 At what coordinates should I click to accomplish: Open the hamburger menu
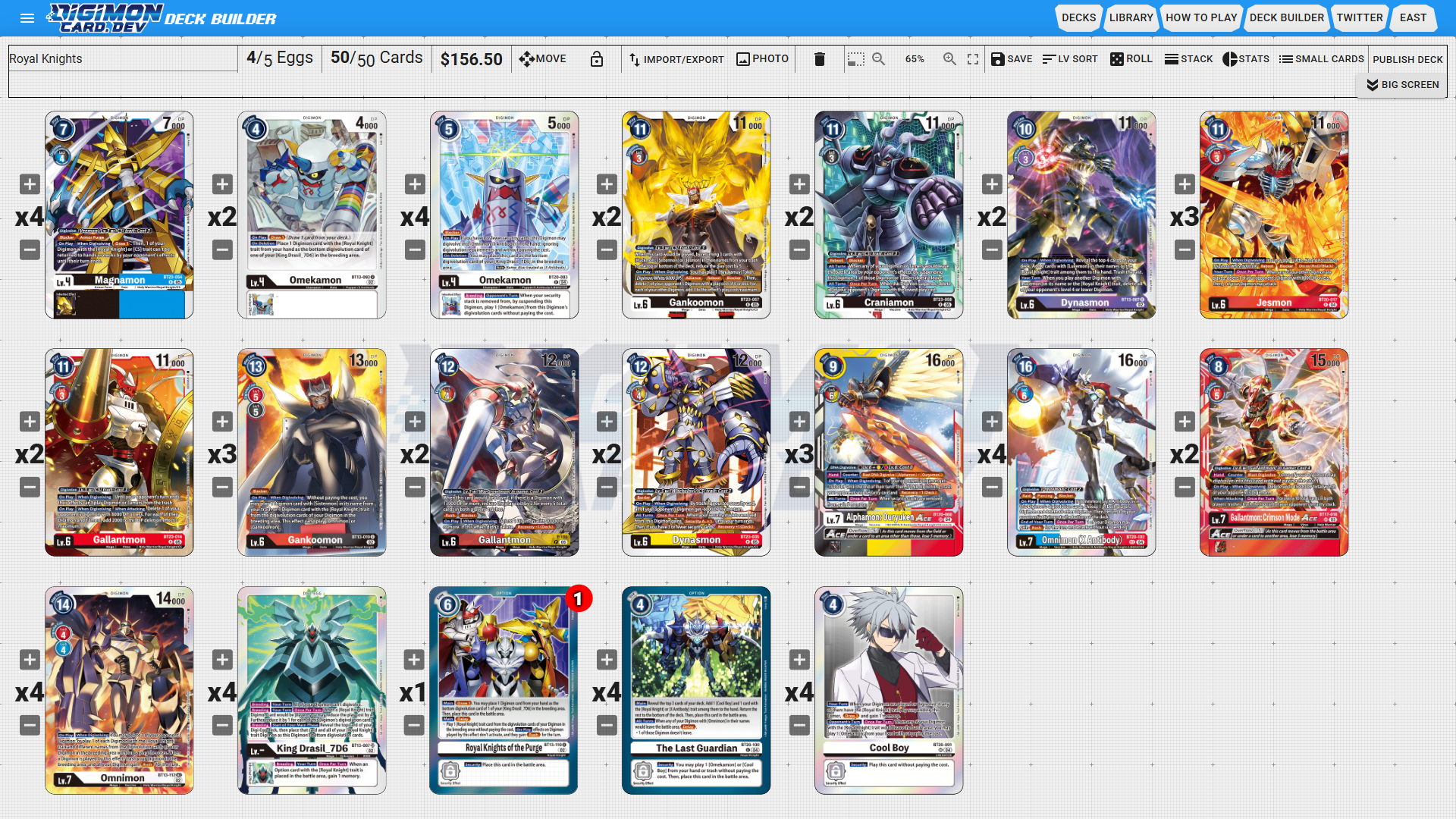tap(27, 18)
